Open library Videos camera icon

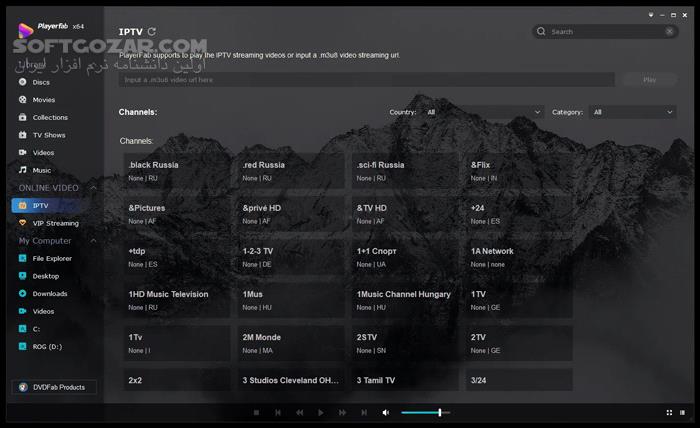point(23,152)
